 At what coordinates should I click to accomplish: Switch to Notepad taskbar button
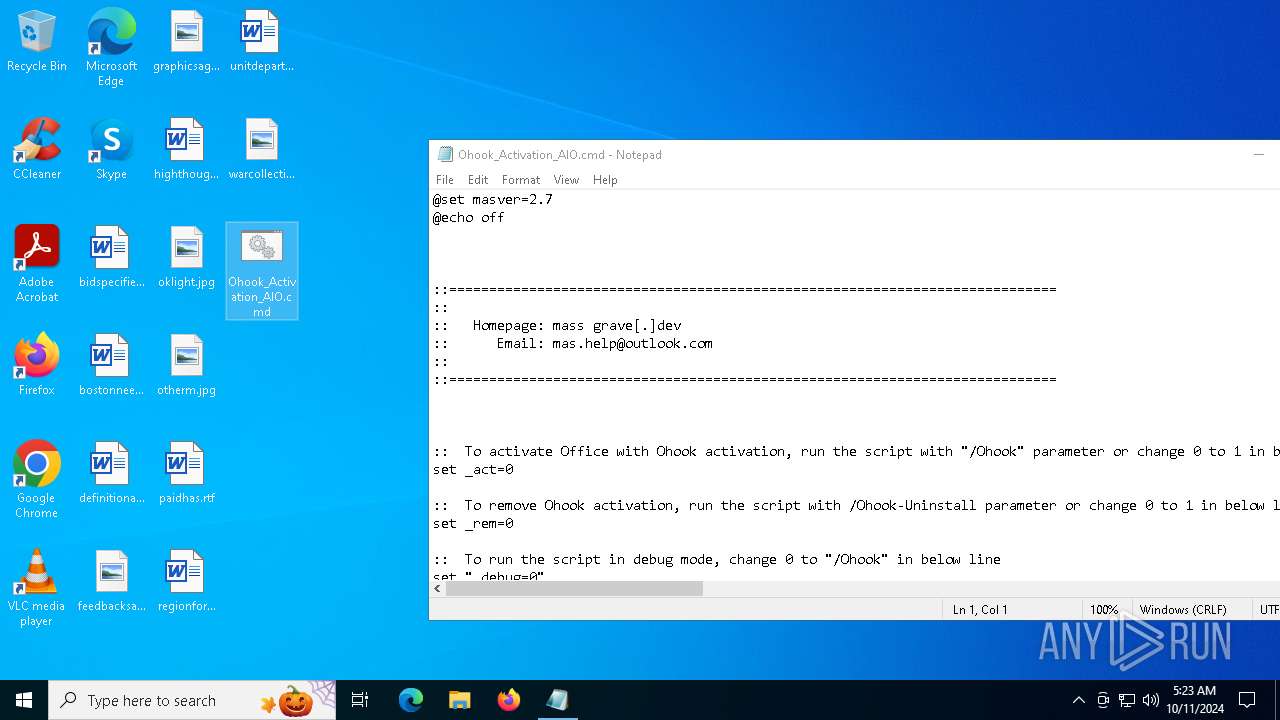coord(557,700)
